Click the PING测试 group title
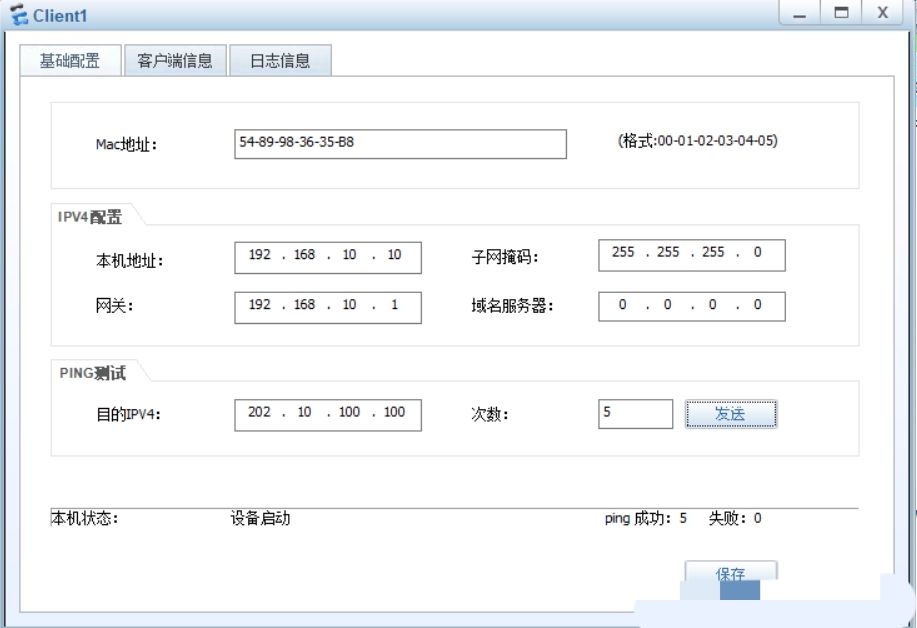The width and height of the screenshot is (917, 628). [92, 372]
